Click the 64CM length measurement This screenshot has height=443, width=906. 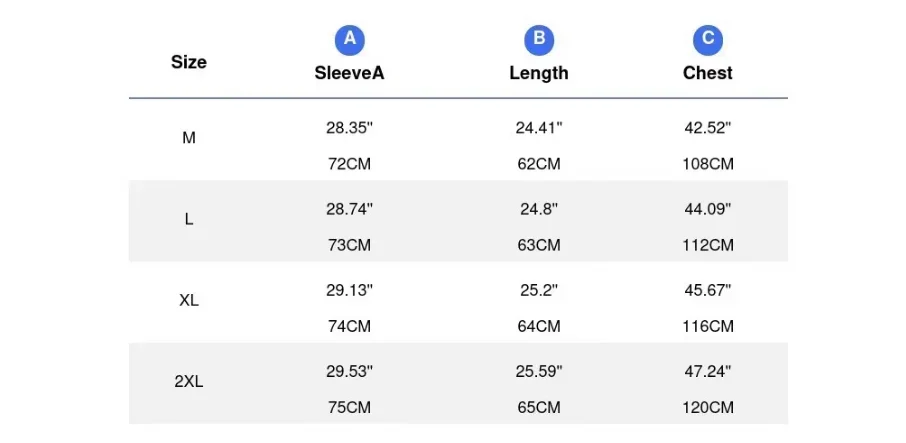click(x=539, y=326)
